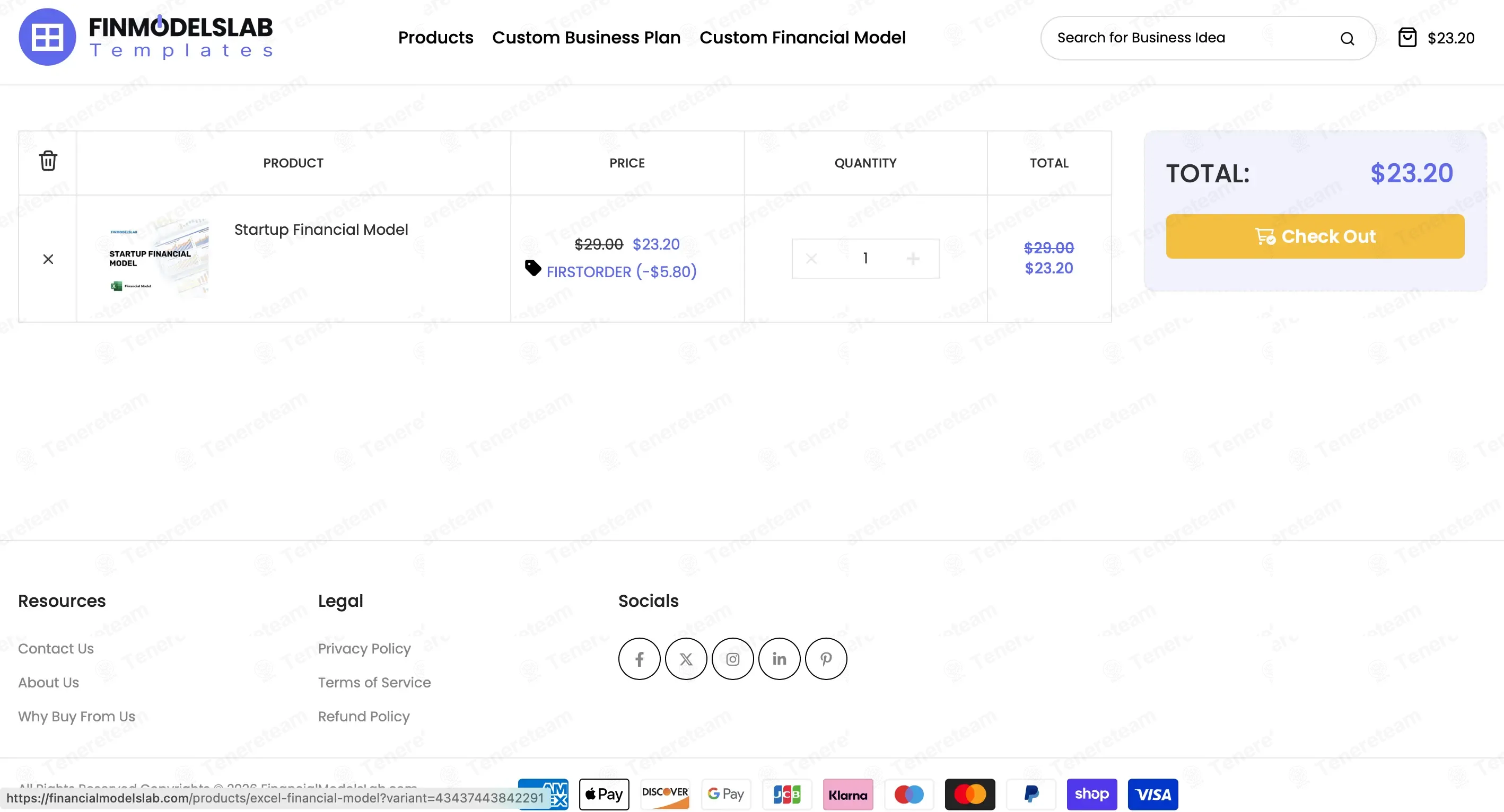Decrease quantity with the stepper's X button

coord(811,259)
